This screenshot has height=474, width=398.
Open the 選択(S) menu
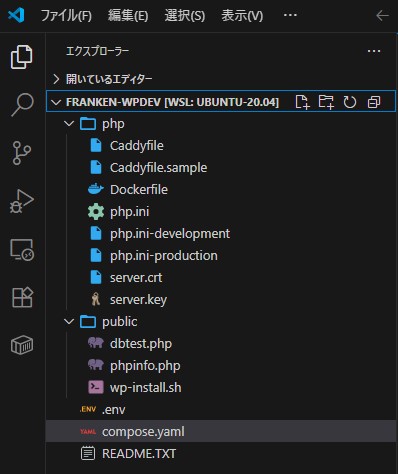185,15
